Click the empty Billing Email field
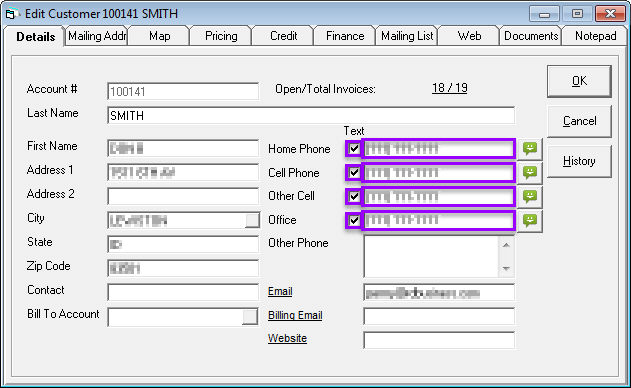 point(439,316)
